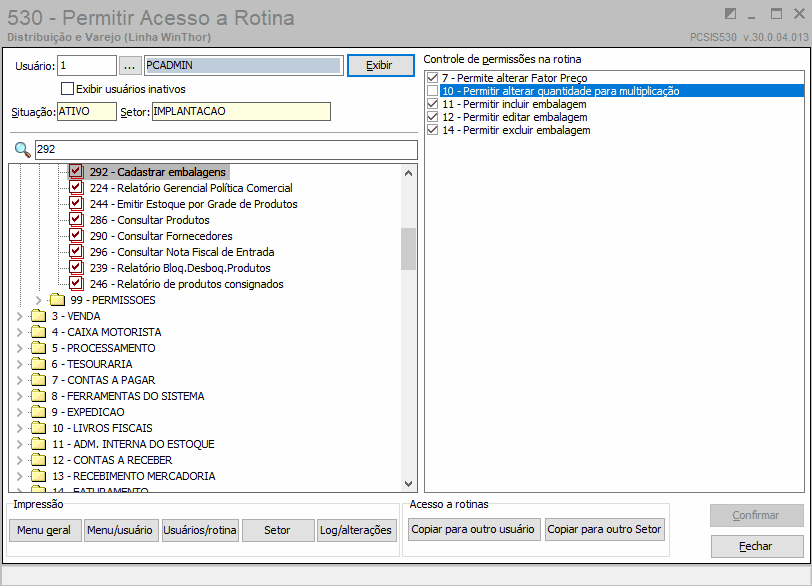Uncheck permission 7 - Permite alterar Fator Preço

[432, 78]
